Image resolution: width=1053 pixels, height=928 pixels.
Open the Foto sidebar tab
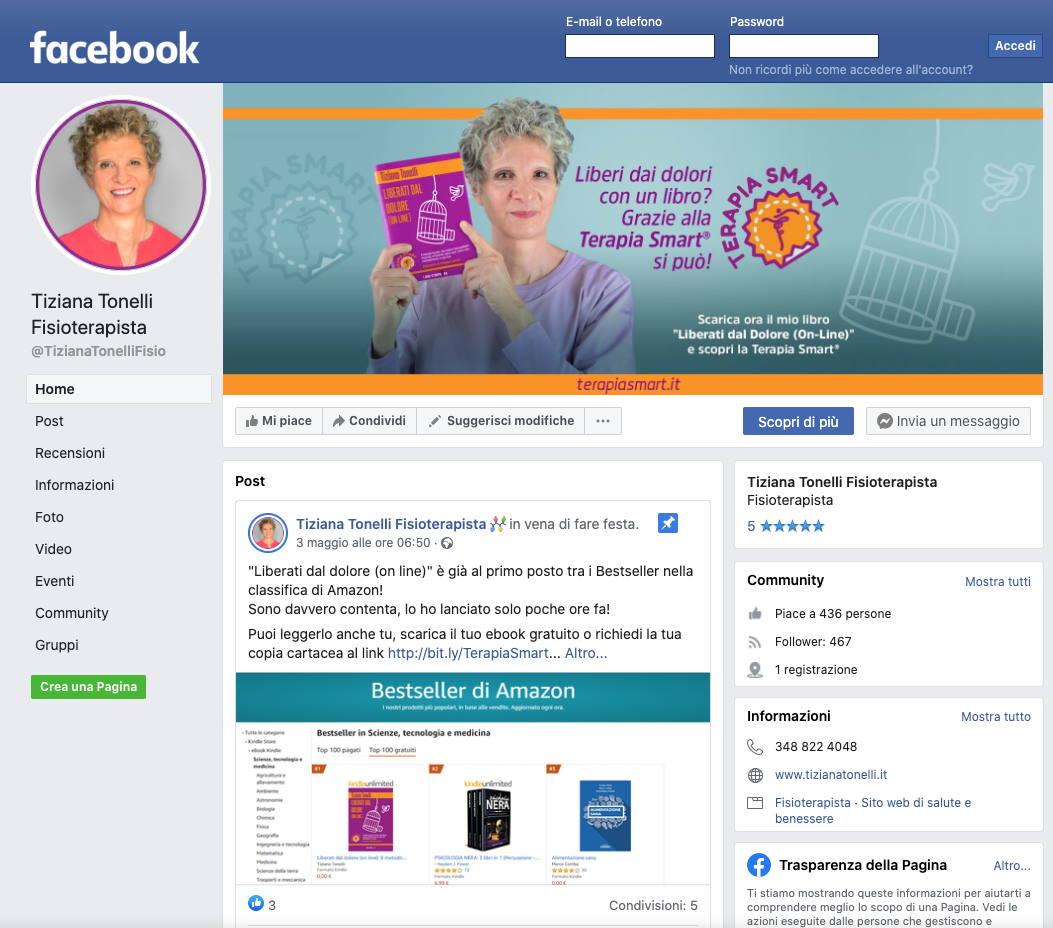[49, 517]
